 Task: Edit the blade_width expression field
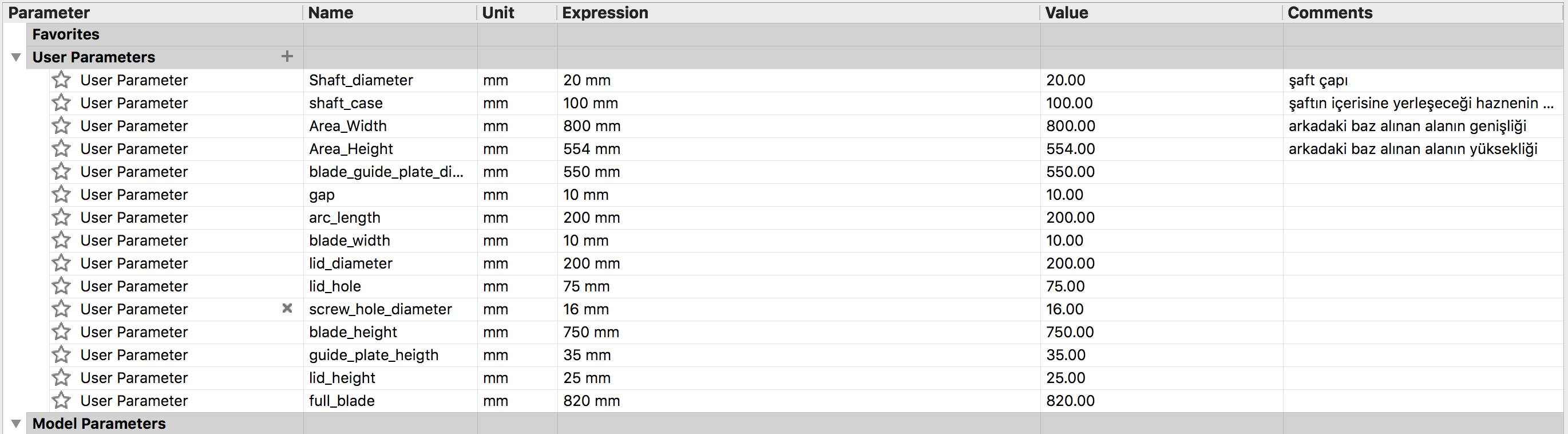[798, 240]
